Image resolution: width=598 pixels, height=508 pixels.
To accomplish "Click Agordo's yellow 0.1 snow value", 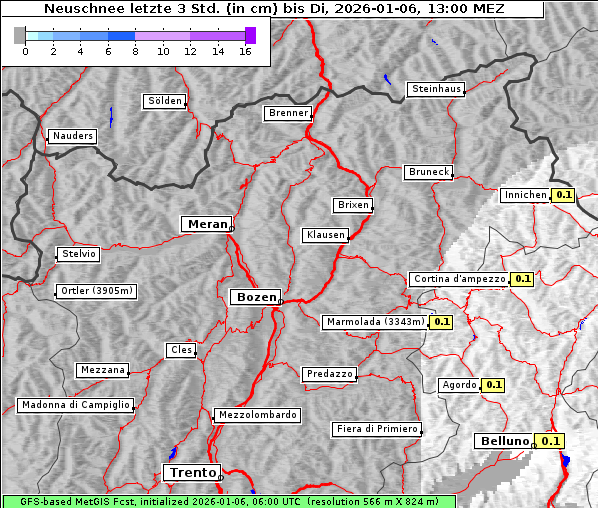I will pyautogui.click(x=493, y=386).
